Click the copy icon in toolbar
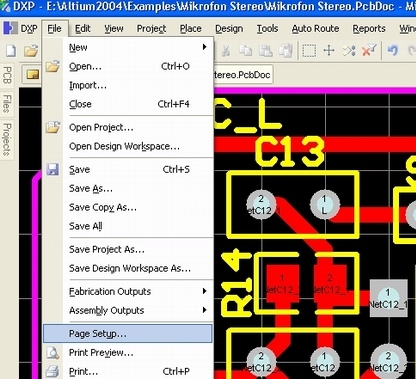Screen dimensions: 416x379 coord(245,51)
